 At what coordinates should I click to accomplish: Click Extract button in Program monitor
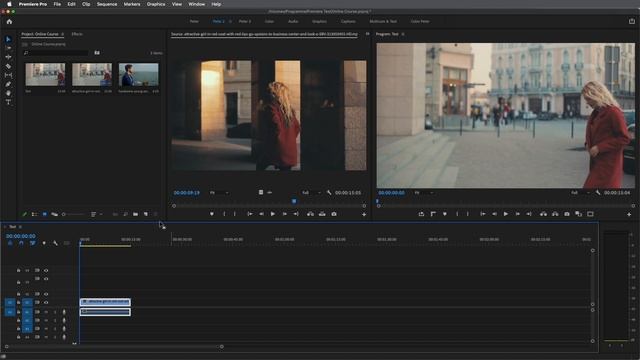pyautogui.click(x=555, y=214)
